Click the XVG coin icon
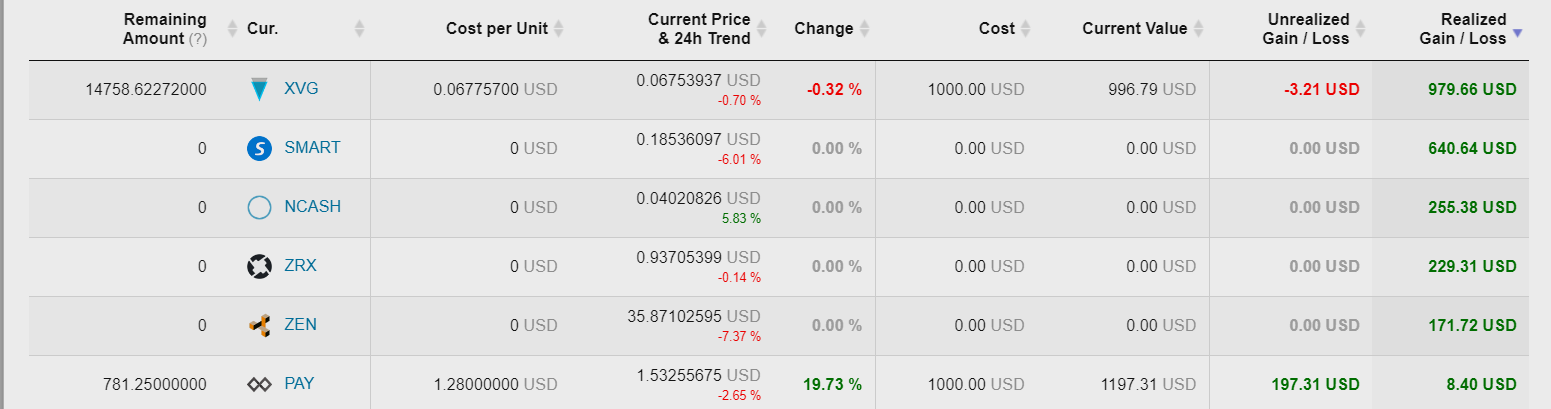This screenshot has height=409, width=1551. (x=260, y=89)
